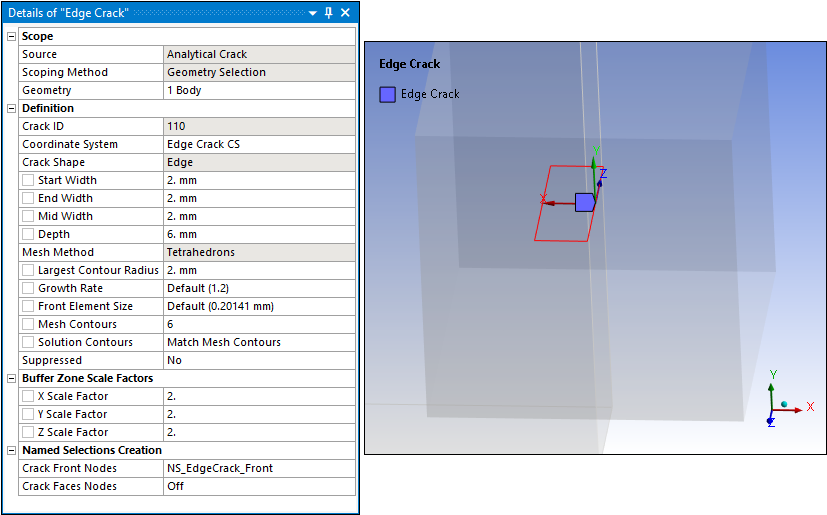This screenshot has height=515, width=827.
Task: Click the triad Z axis in viewport corner
Action: tap(771, 421)
